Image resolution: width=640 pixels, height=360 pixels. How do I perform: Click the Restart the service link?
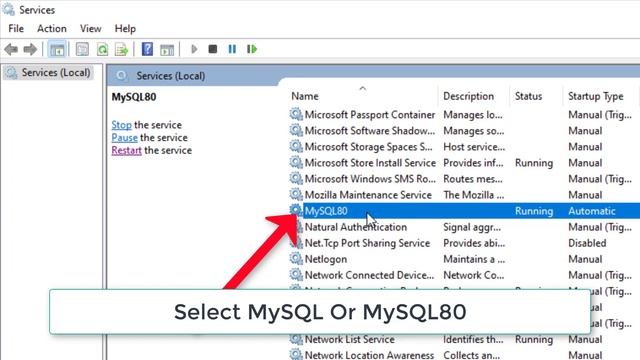[x=127, y=150]
